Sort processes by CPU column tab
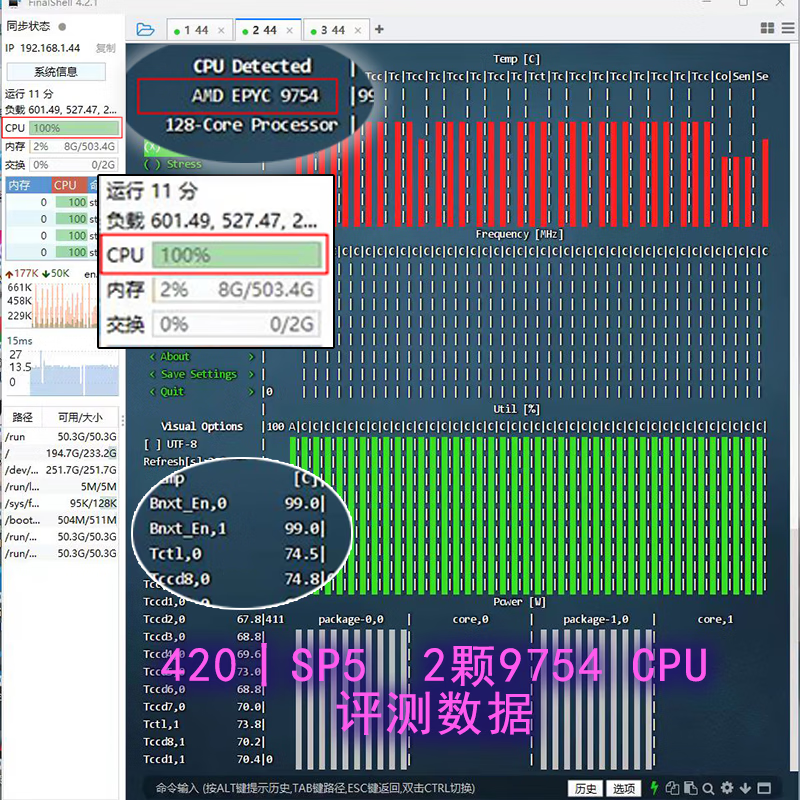 point(69,185)
